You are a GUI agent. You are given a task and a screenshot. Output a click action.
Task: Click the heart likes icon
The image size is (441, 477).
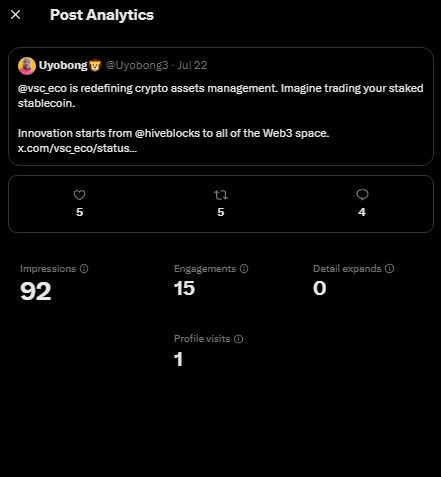pyautogui.click(x=79, y=195)
